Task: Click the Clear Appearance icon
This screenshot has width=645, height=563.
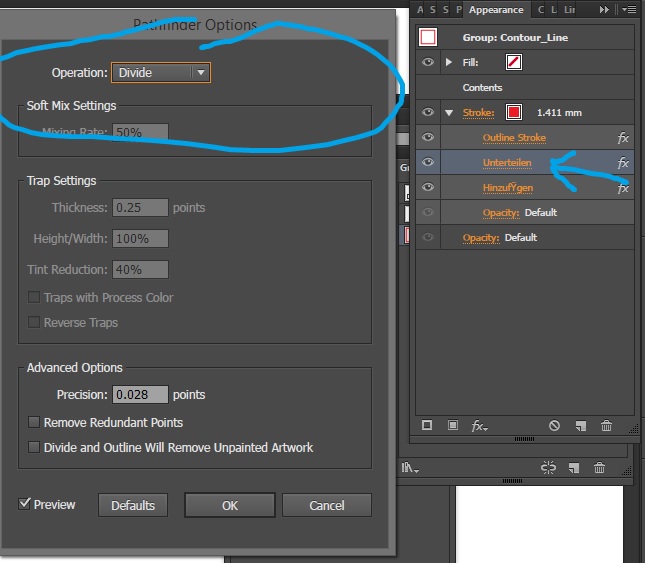Action: 554,425
